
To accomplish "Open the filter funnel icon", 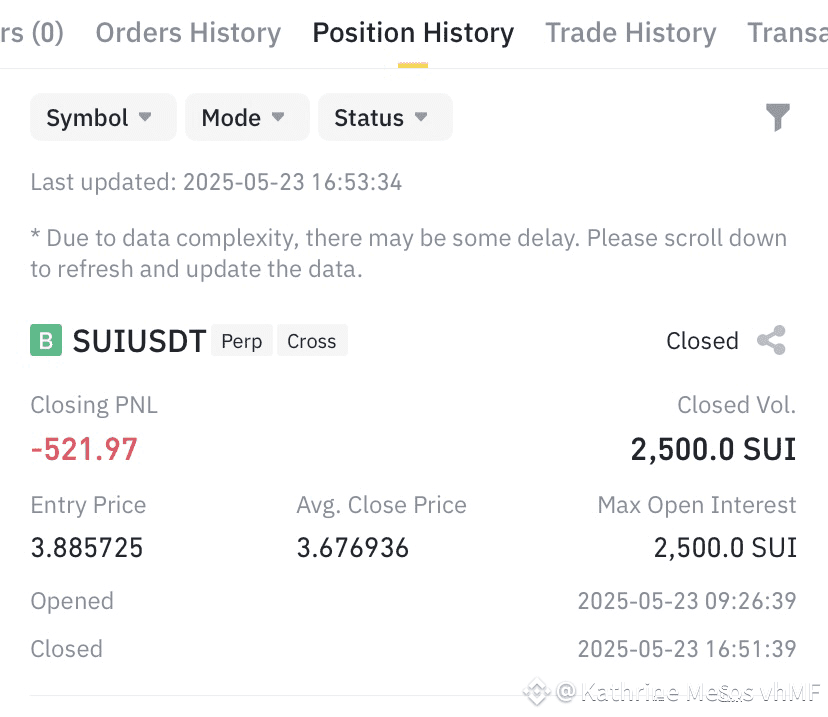I will [x=777, y=117].
